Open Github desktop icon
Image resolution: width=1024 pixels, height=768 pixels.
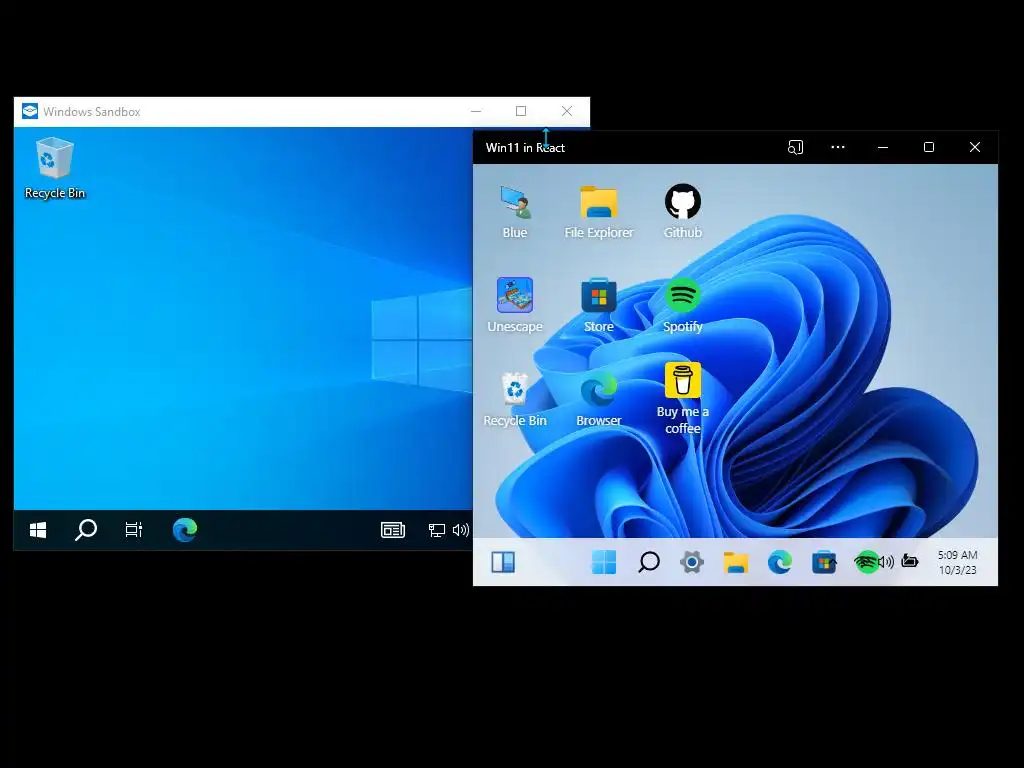pyautogui.click(x=682, y=212)
